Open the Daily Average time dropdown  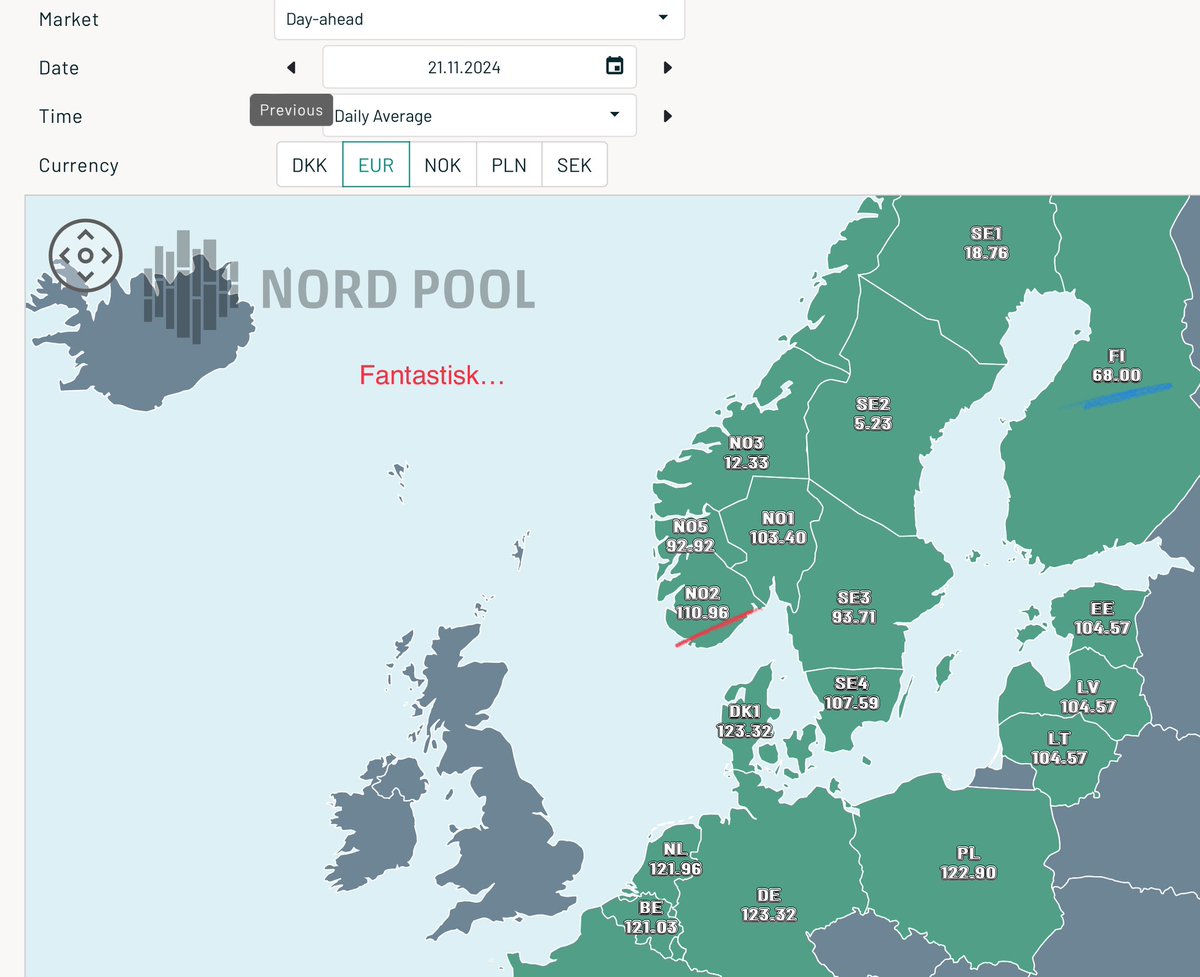479,116
